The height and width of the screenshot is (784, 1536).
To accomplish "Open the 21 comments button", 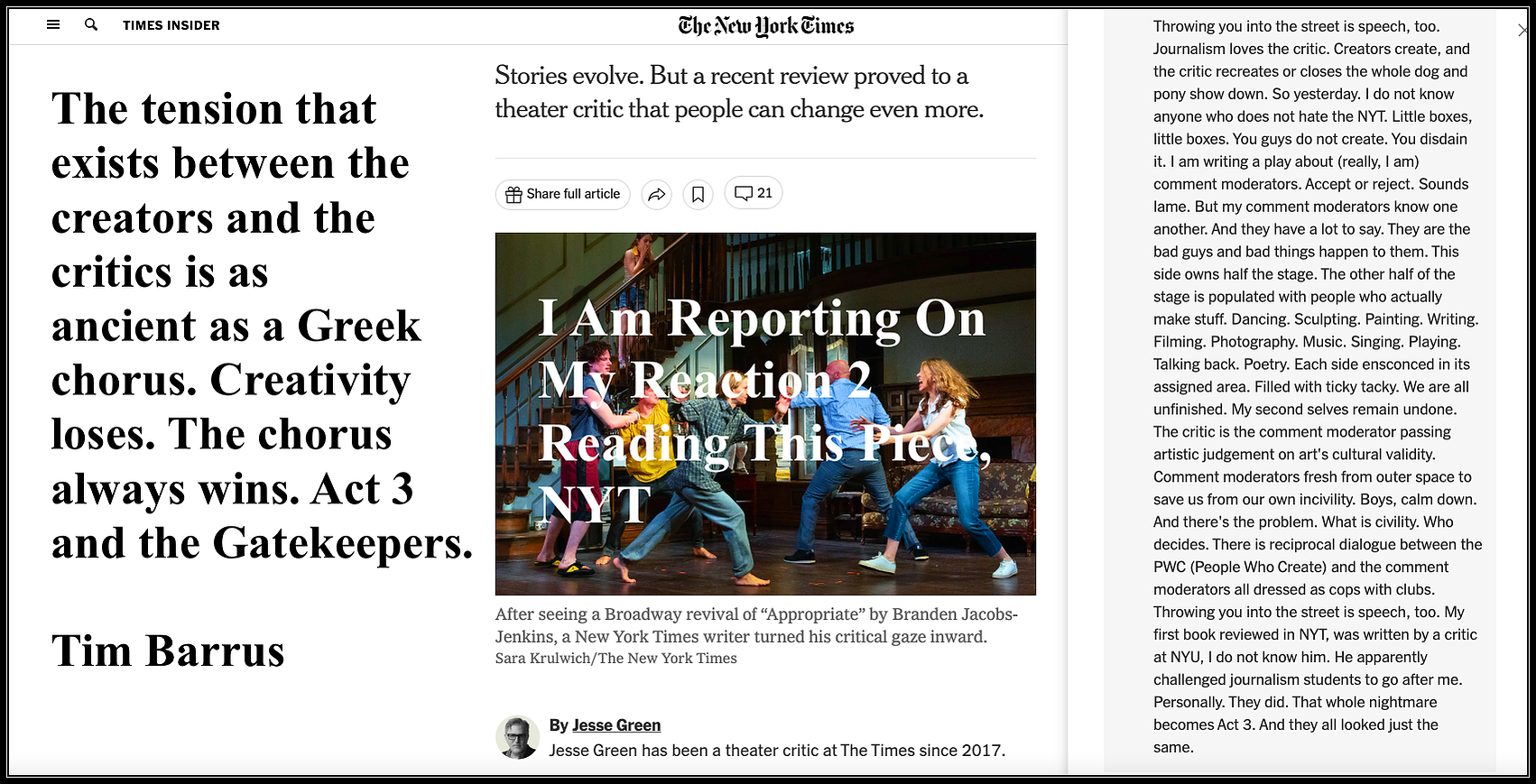I will click(754, 193).
